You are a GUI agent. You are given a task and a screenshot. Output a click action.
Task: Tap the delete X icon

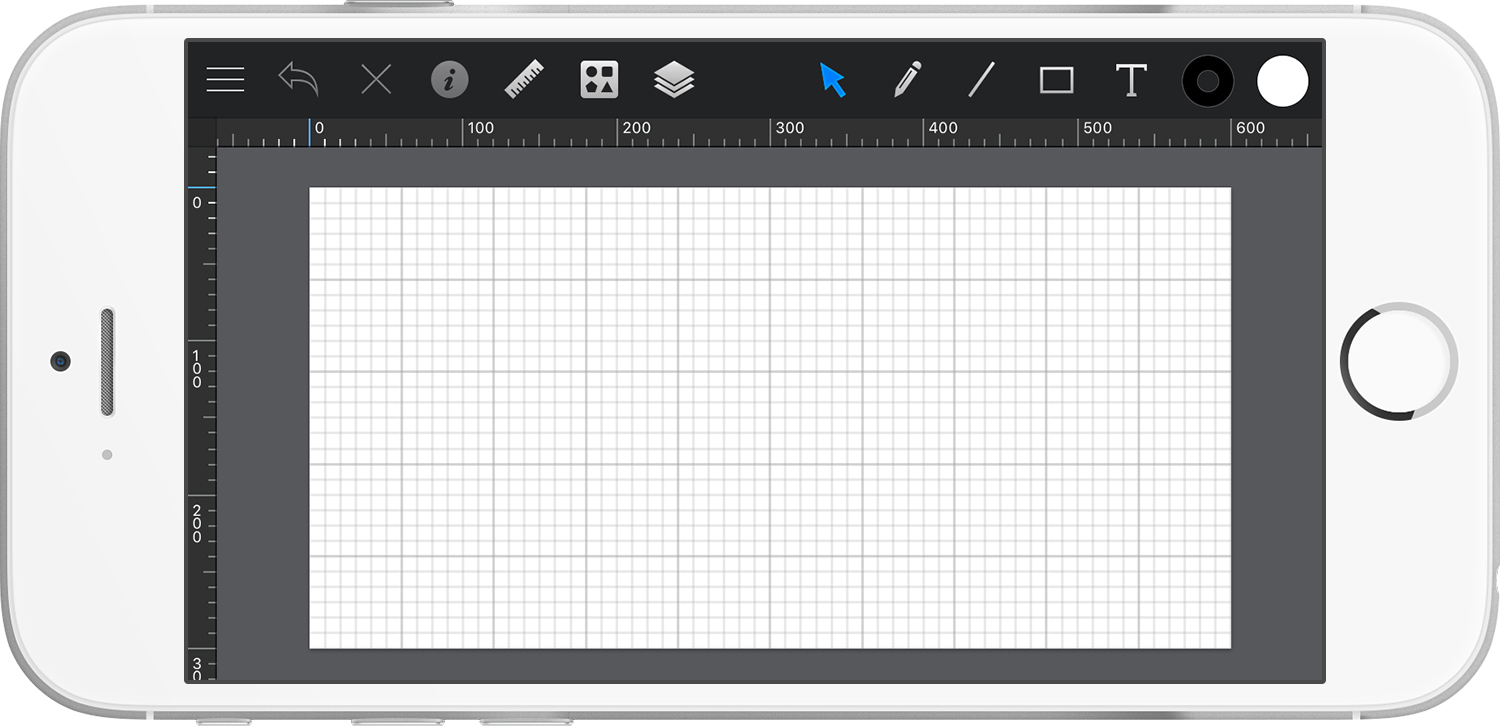[x=376, y=80]
